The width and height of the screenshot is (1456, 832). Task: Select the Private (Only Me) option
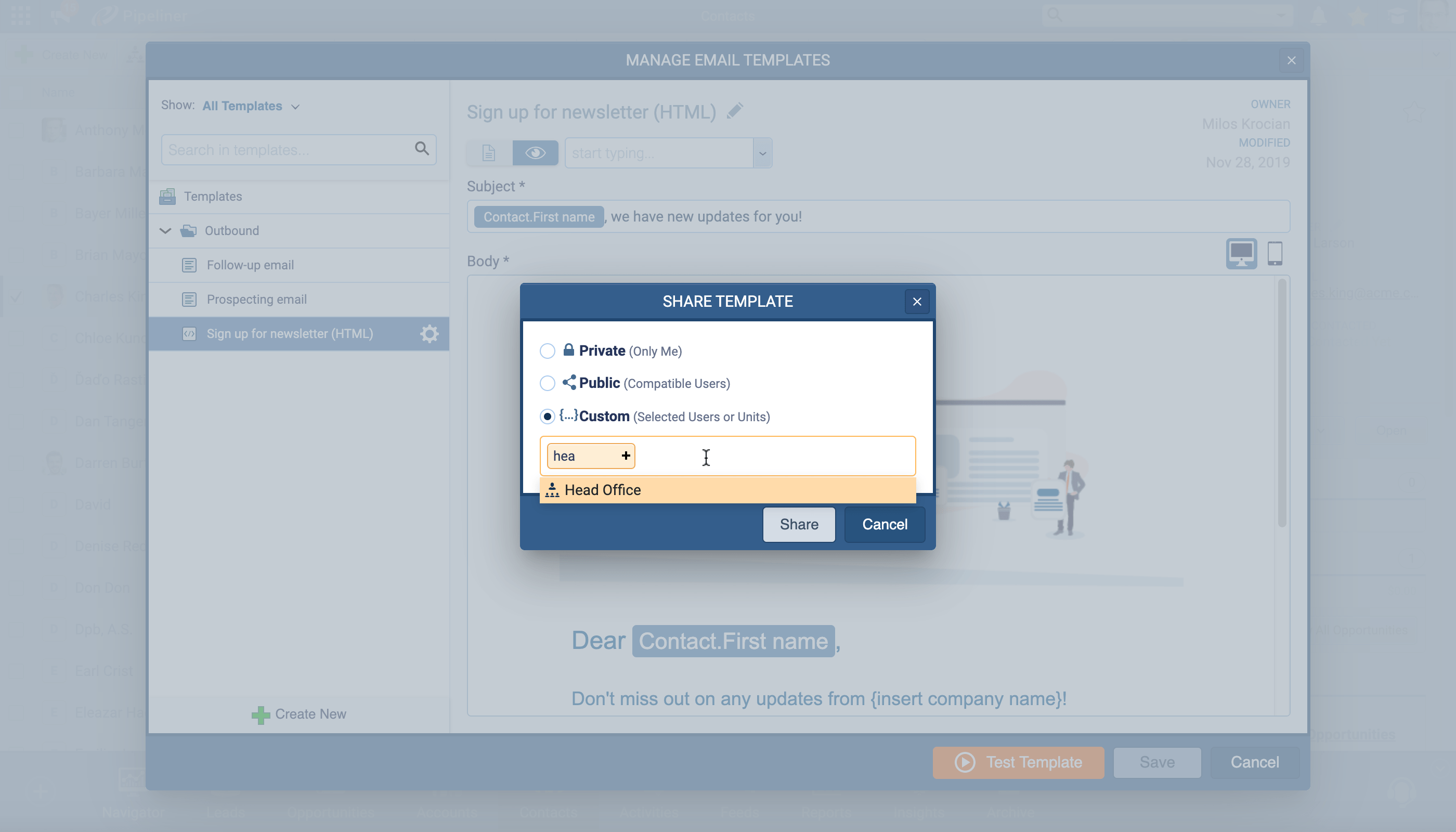click(547, 351)
